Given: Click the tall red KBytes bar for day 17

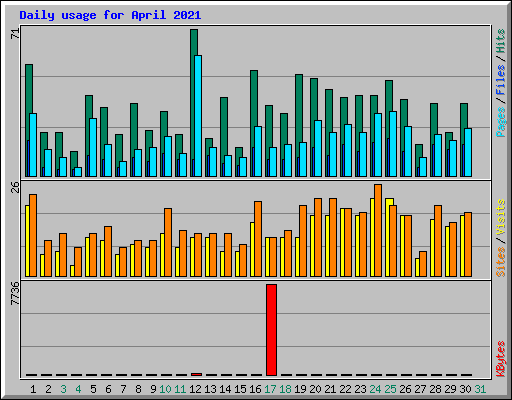Looking at the screenshot, I should point(271,330).
